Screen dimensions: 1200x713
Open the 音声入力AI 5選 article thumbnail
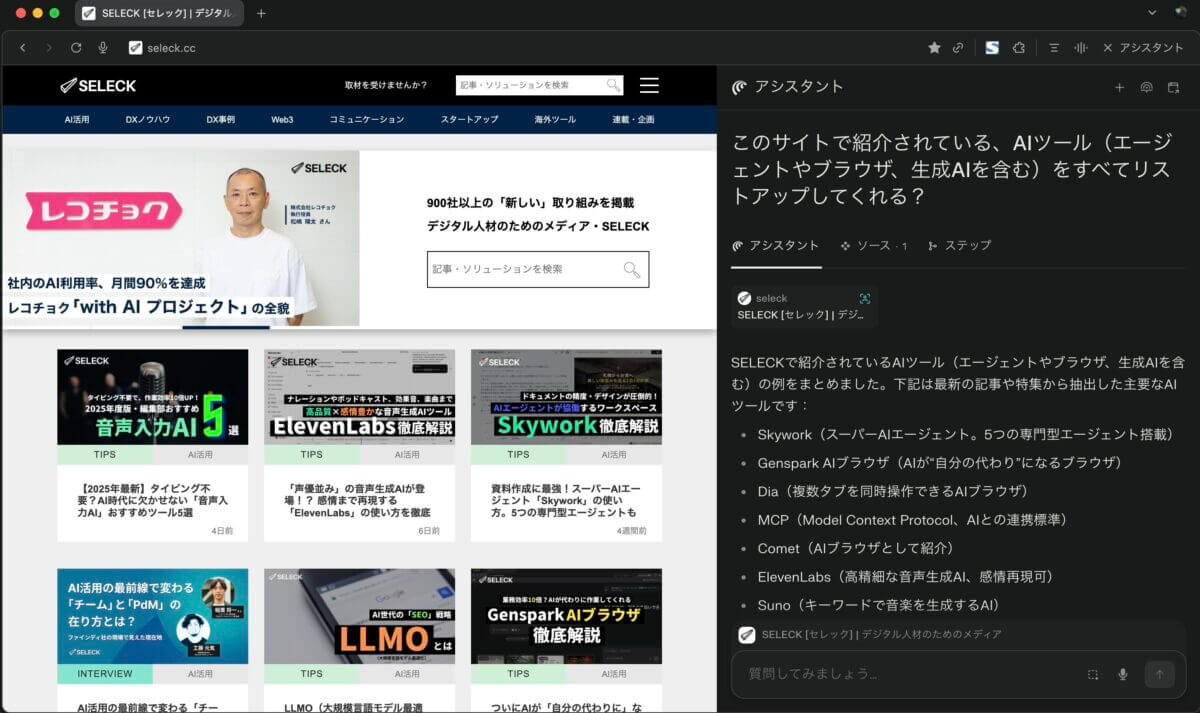pyautogui.click(x=152, y=397)
